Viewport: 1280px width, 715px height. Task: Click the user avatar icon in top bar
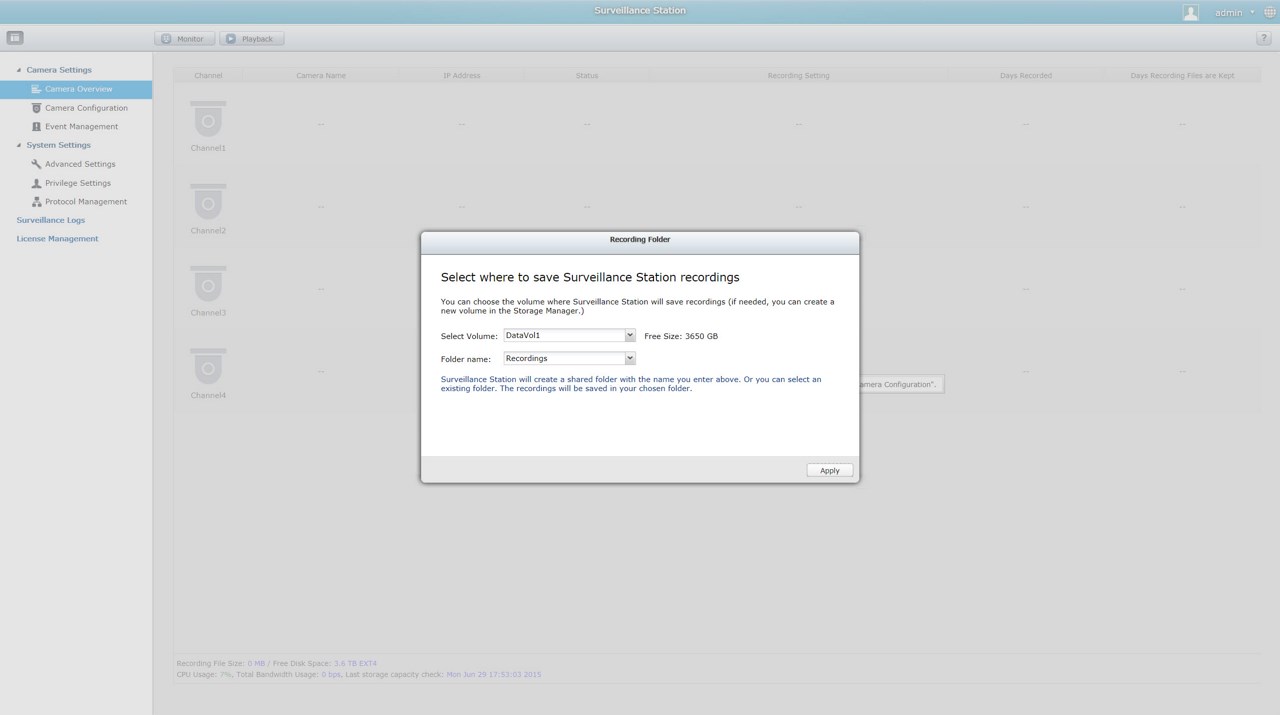coord(1191,12)
